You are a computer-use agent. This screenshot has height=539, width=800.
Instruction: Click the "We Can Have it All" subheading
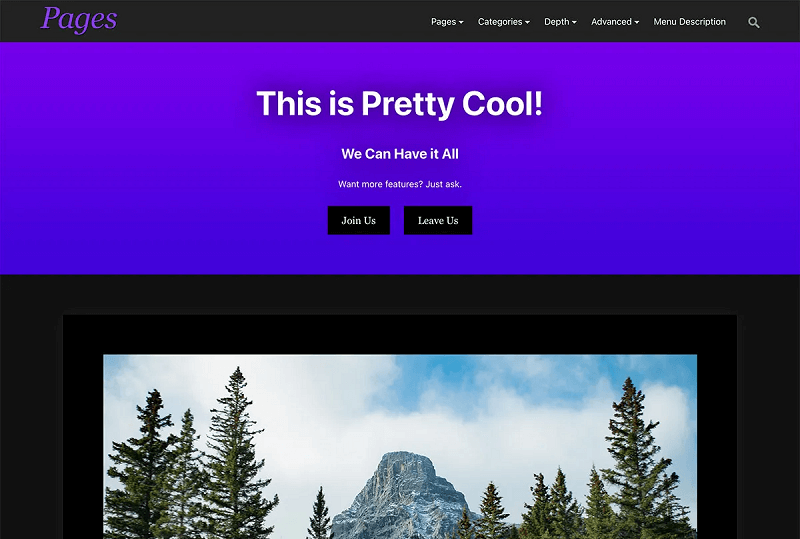coord(400,154)
